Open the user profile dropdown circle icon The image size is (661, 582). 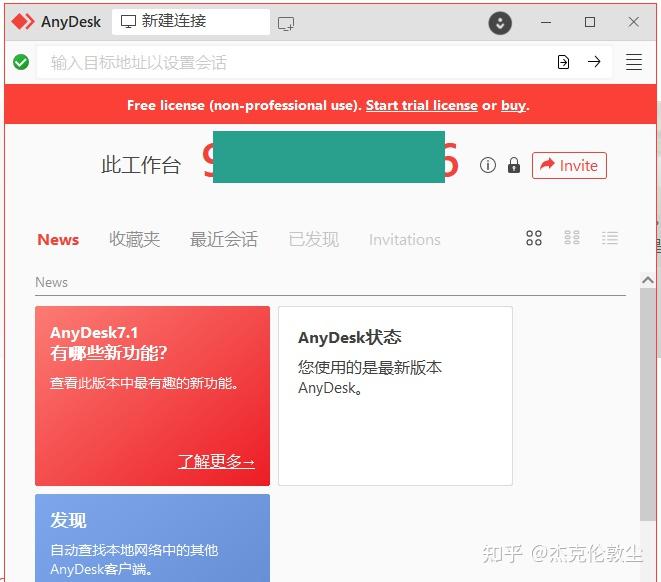click(500, 23)
